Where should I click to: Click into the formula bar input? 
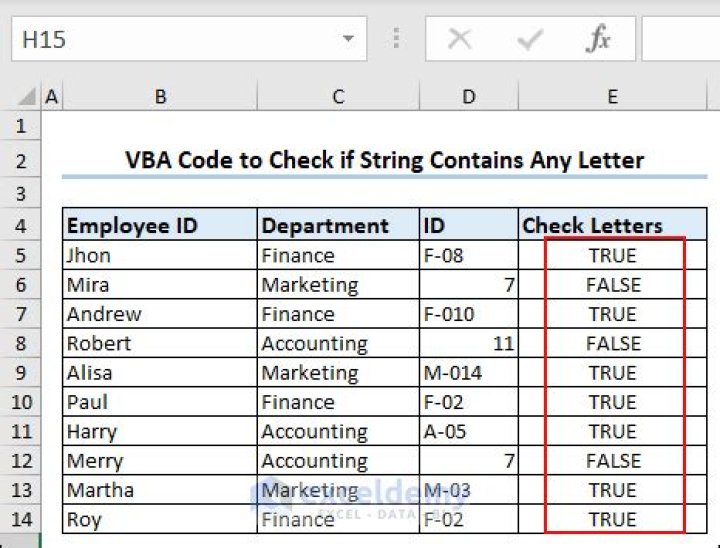(x=680, y=40)
